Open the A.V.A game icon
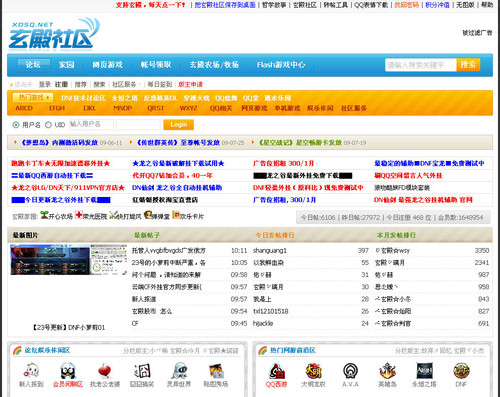 coord(350,371)
